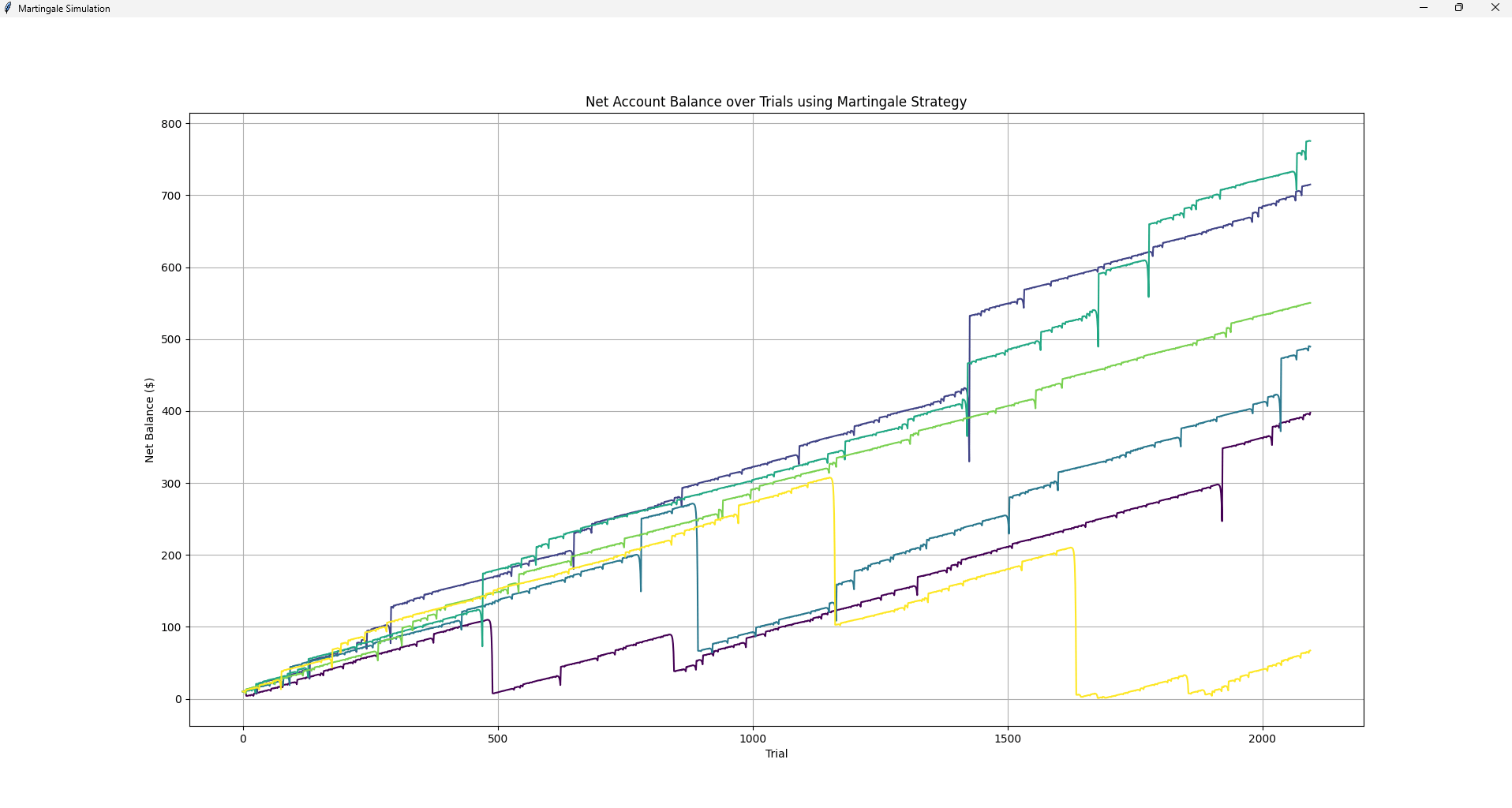Click the 'Net Balance ($)' y-axis label
The height and width of the screenshot is (808, 1512).
click(149, 420)
